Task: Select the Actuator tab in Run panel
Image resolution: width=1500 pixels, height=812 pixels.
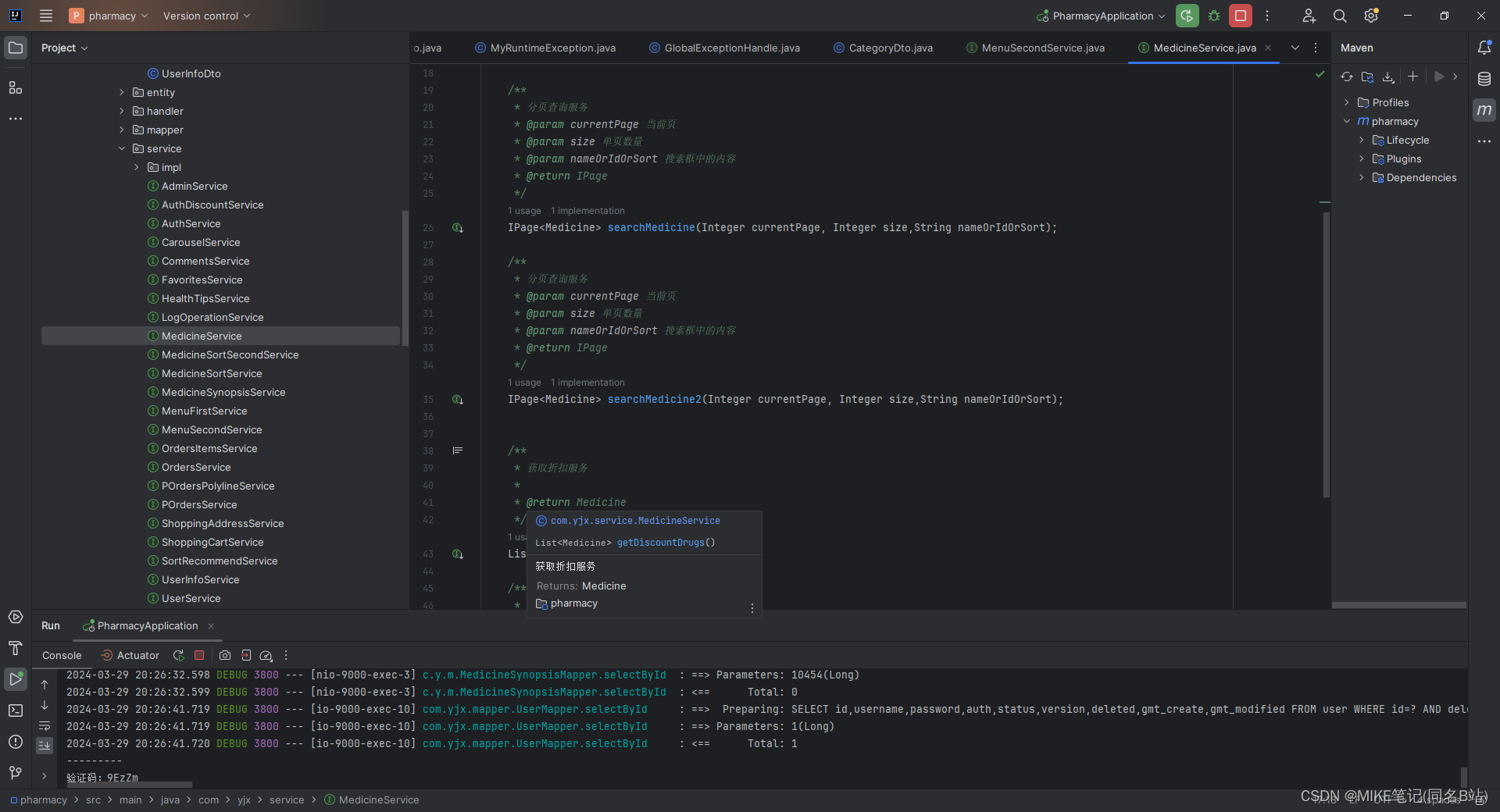Action: click(130, 656)
